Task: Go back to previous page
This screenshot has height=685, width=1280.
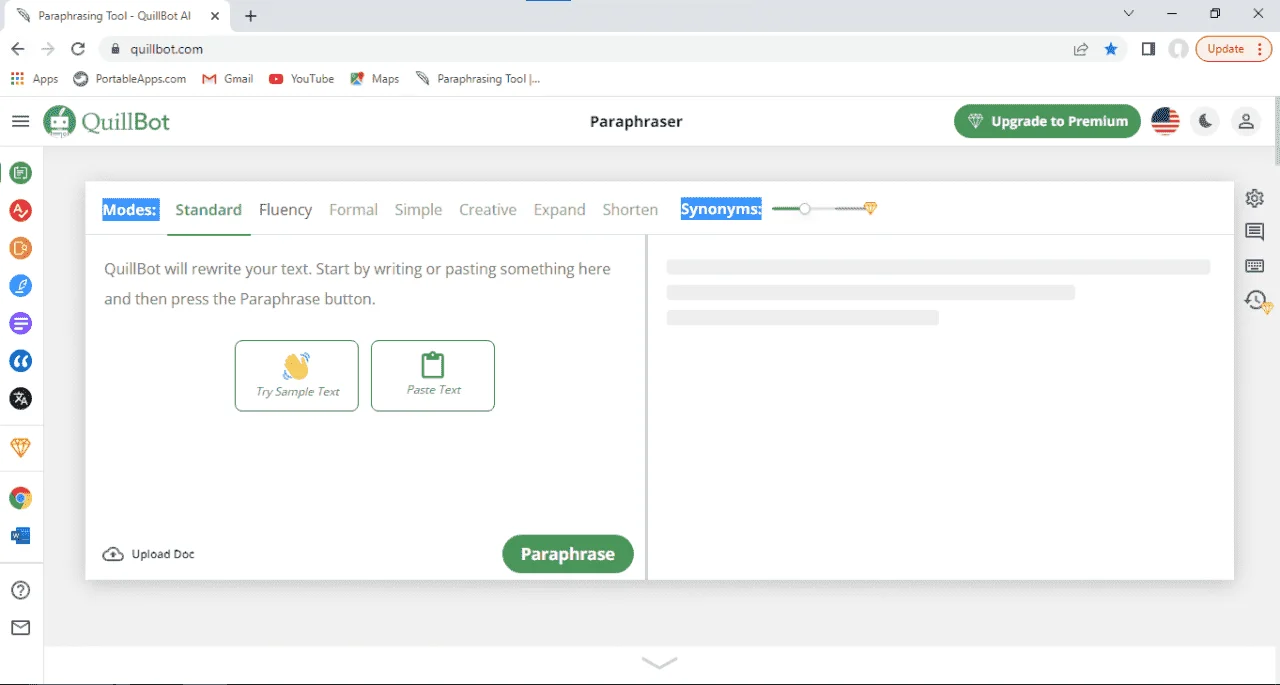Action: point(18,49)
